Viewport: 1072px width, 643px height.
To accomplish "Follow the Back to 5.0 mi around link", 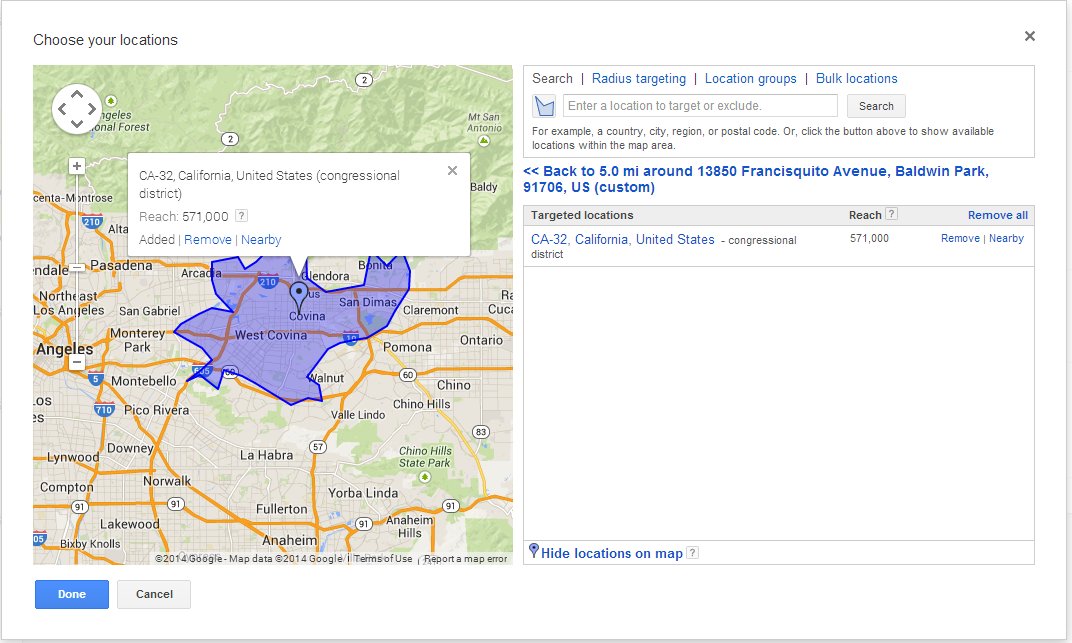I will pos(755,179).
